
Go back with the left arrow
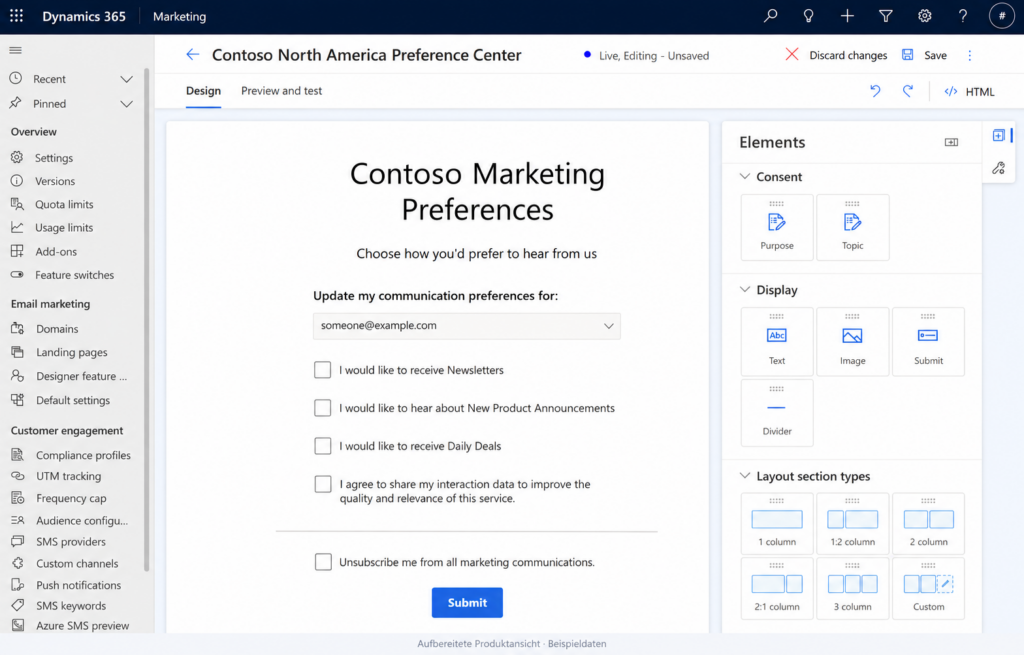point(192,54)
